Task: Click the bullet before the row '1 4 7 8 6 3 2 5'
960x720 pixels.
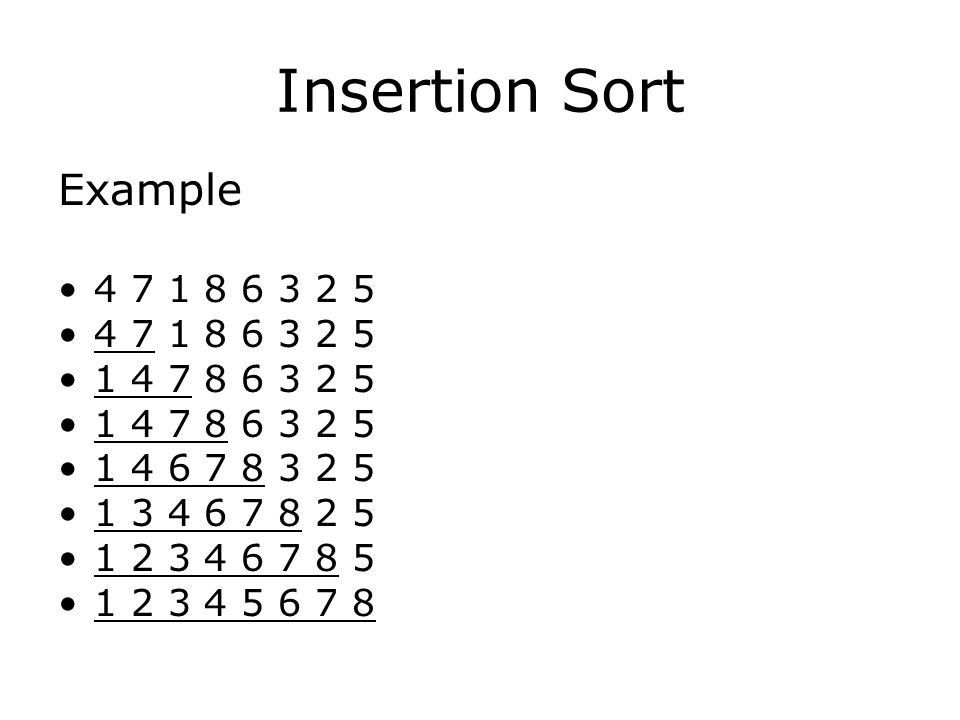Action: 68,424
